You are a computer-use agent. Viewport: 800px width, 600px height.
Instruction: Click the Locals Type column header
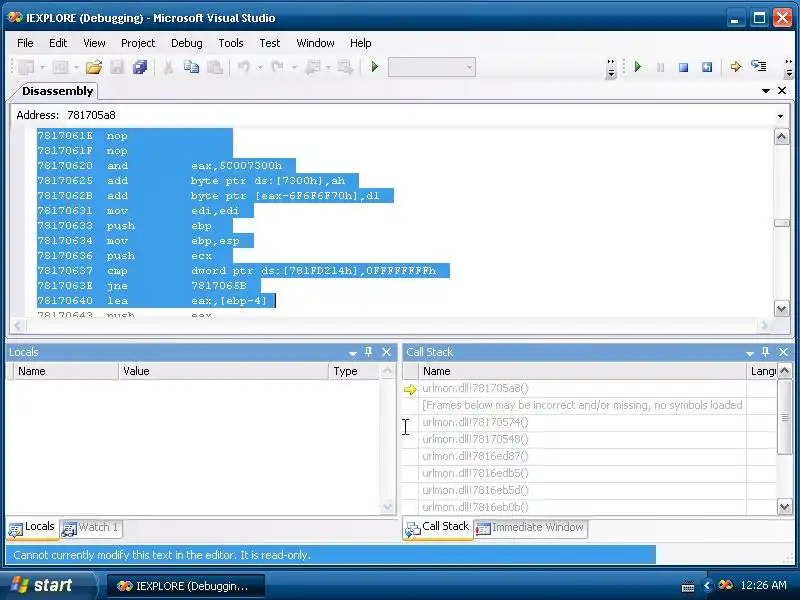(x=355, y=371)
